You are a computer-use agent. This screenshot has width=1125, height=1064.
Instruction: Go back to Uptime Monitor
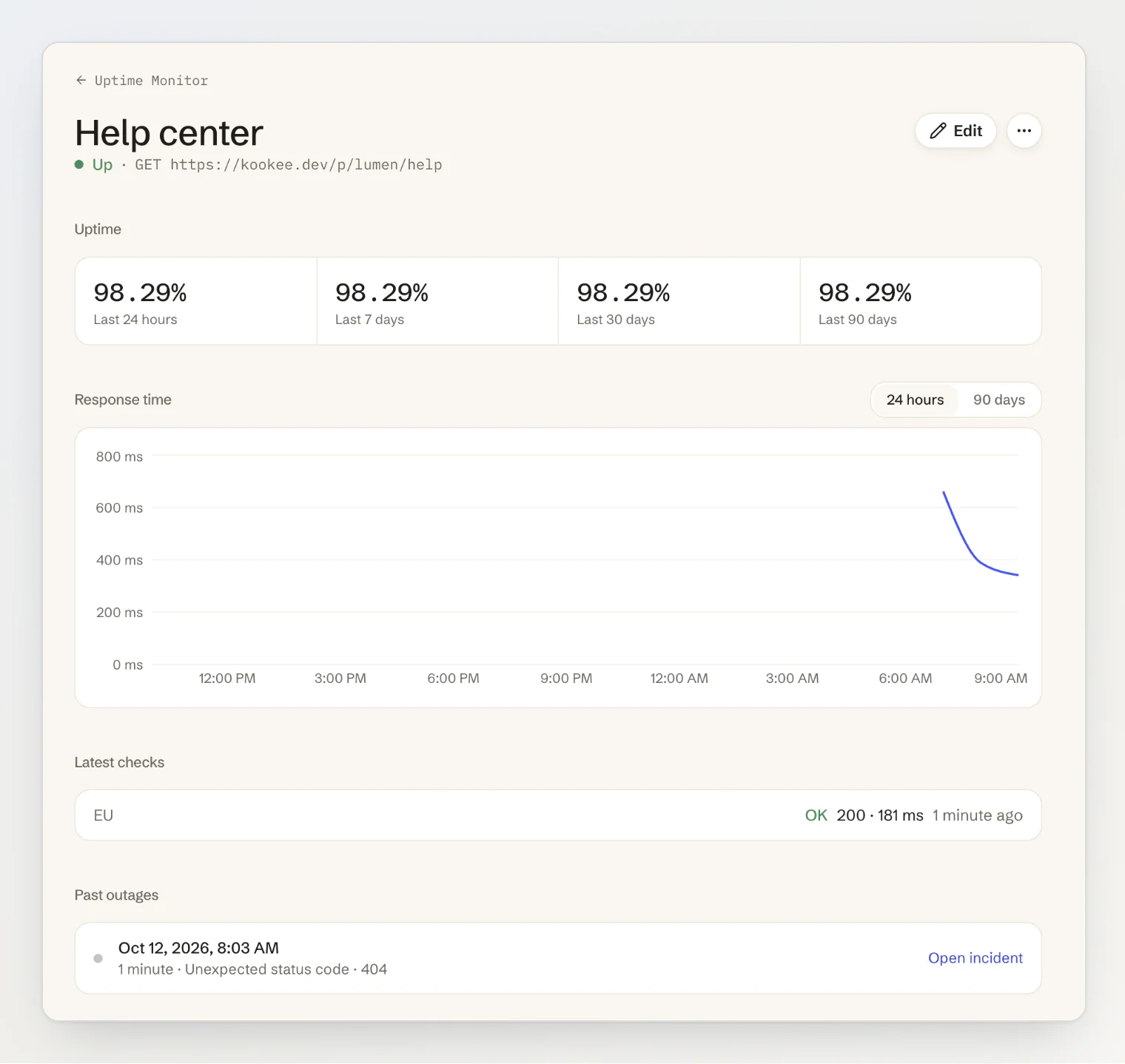point(141,81)
